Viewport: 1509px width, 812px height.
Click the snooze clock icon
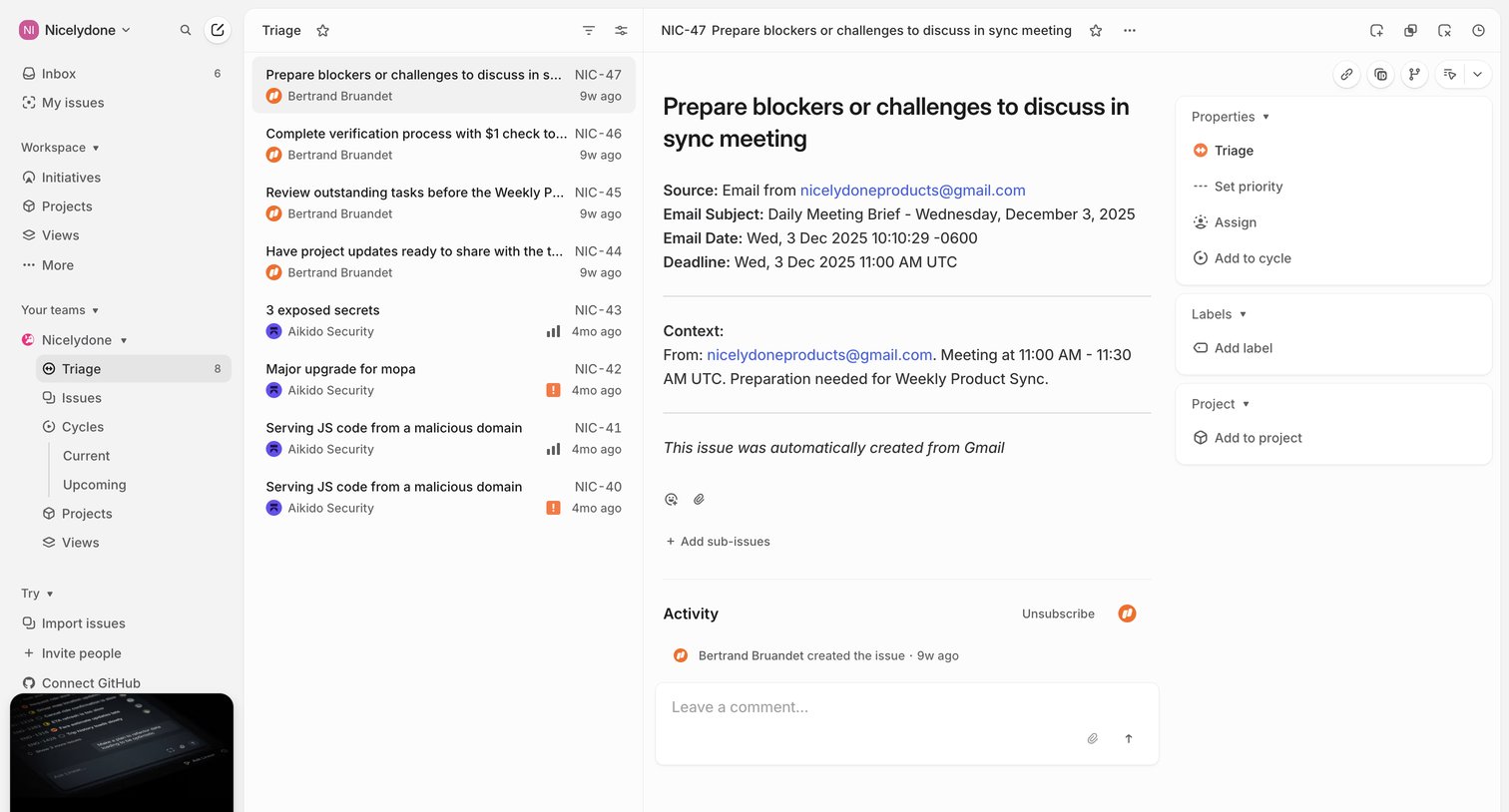click(x=1478, y=31)
